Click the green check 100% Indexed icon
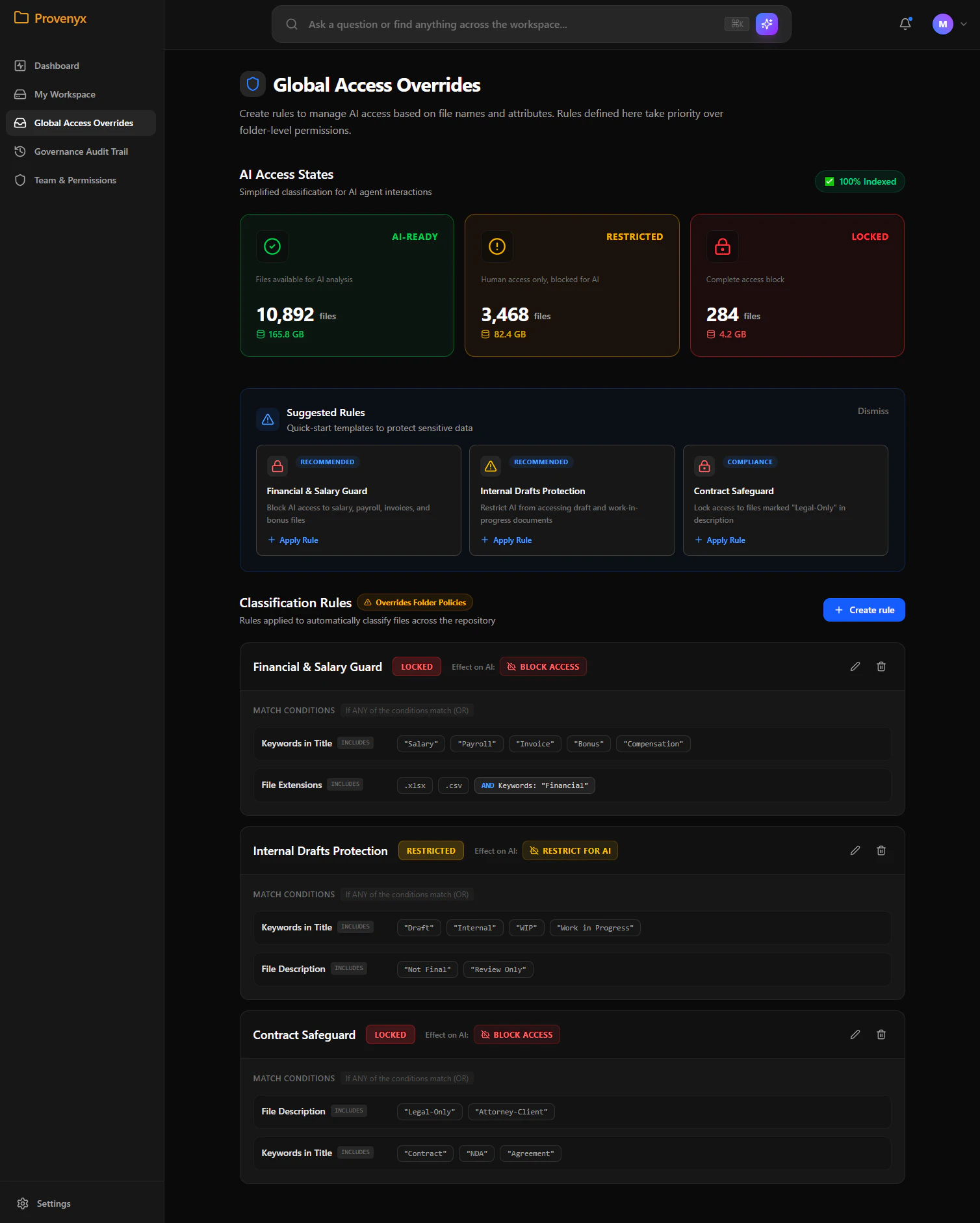980x1223 pixels. click(x=829, y=181)
